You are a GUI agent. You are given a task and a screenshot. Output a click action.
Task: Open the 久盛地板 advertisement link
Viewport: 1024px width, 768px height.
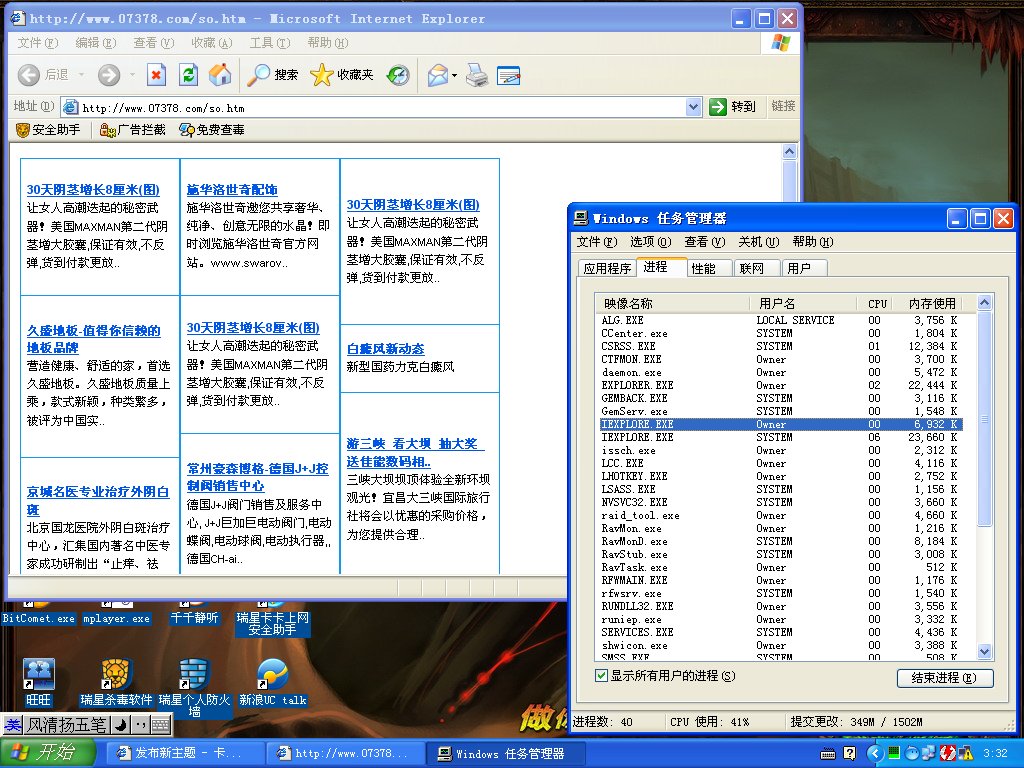pyautogui.click(x=93, y=339)
